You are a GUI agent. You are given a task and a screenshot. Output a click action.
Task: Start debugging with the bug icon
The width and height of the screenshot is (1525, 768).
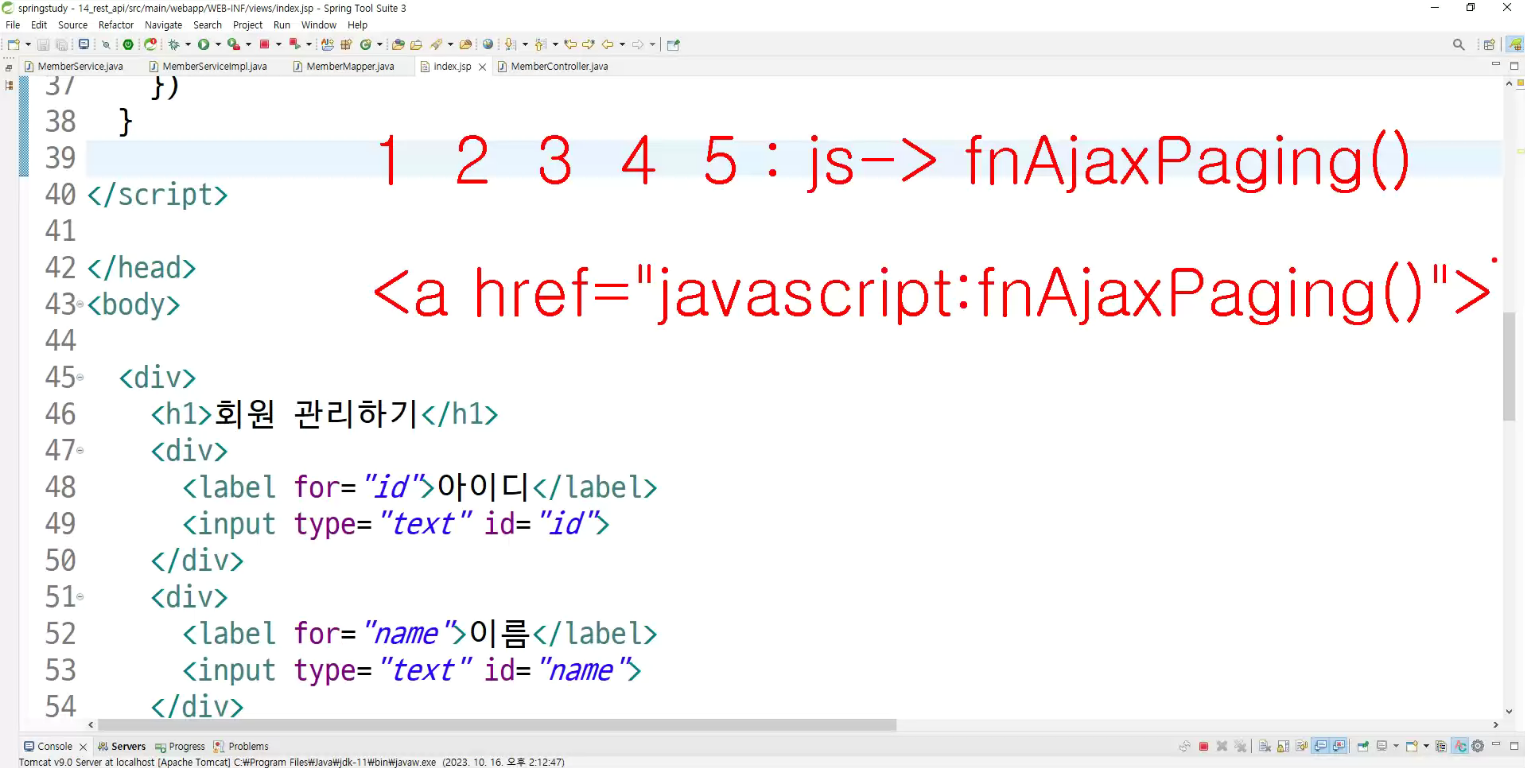pos(174,45)
